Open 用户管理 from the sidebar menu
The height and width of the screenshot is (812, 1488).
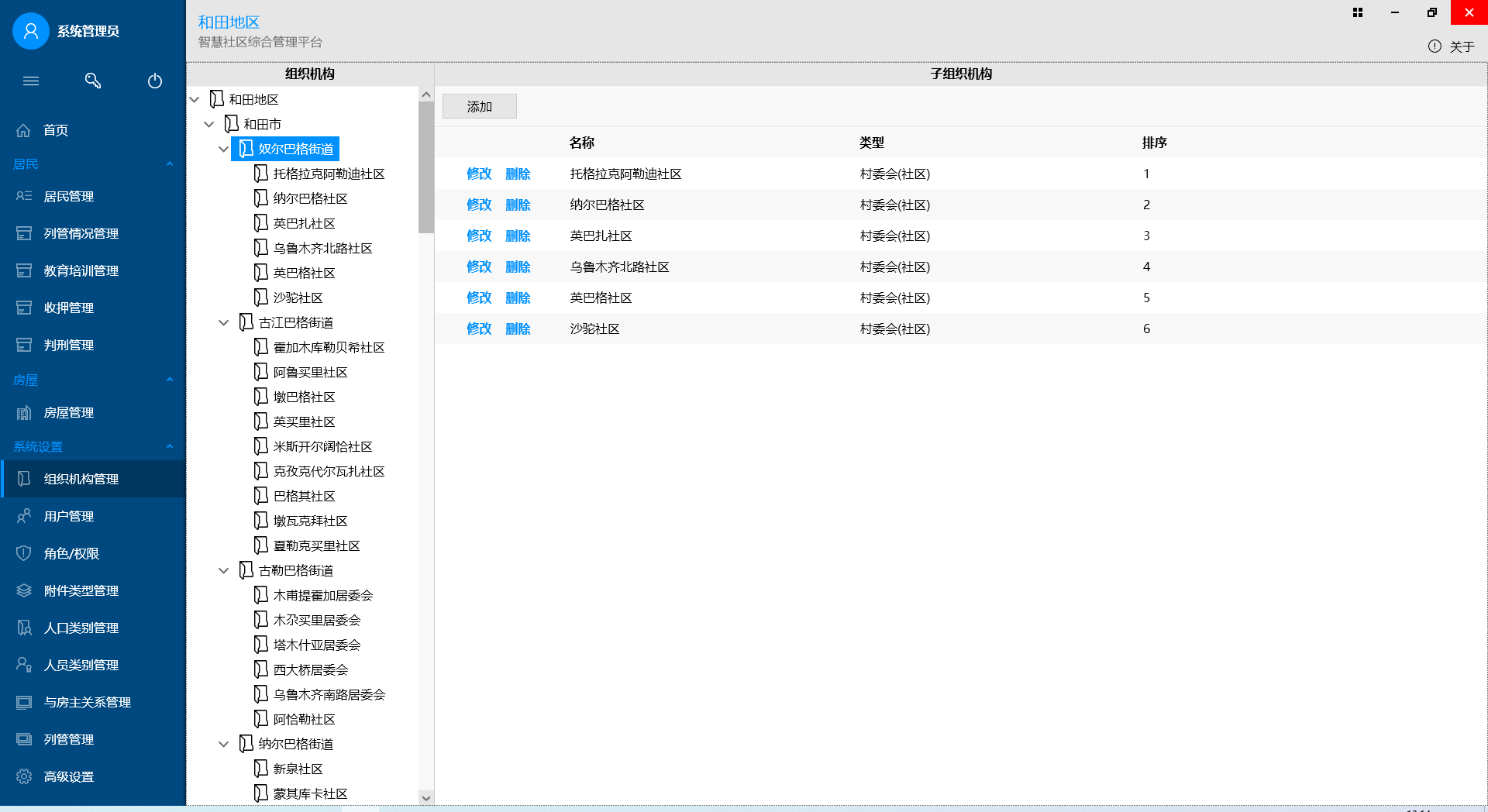pos(68,516)
